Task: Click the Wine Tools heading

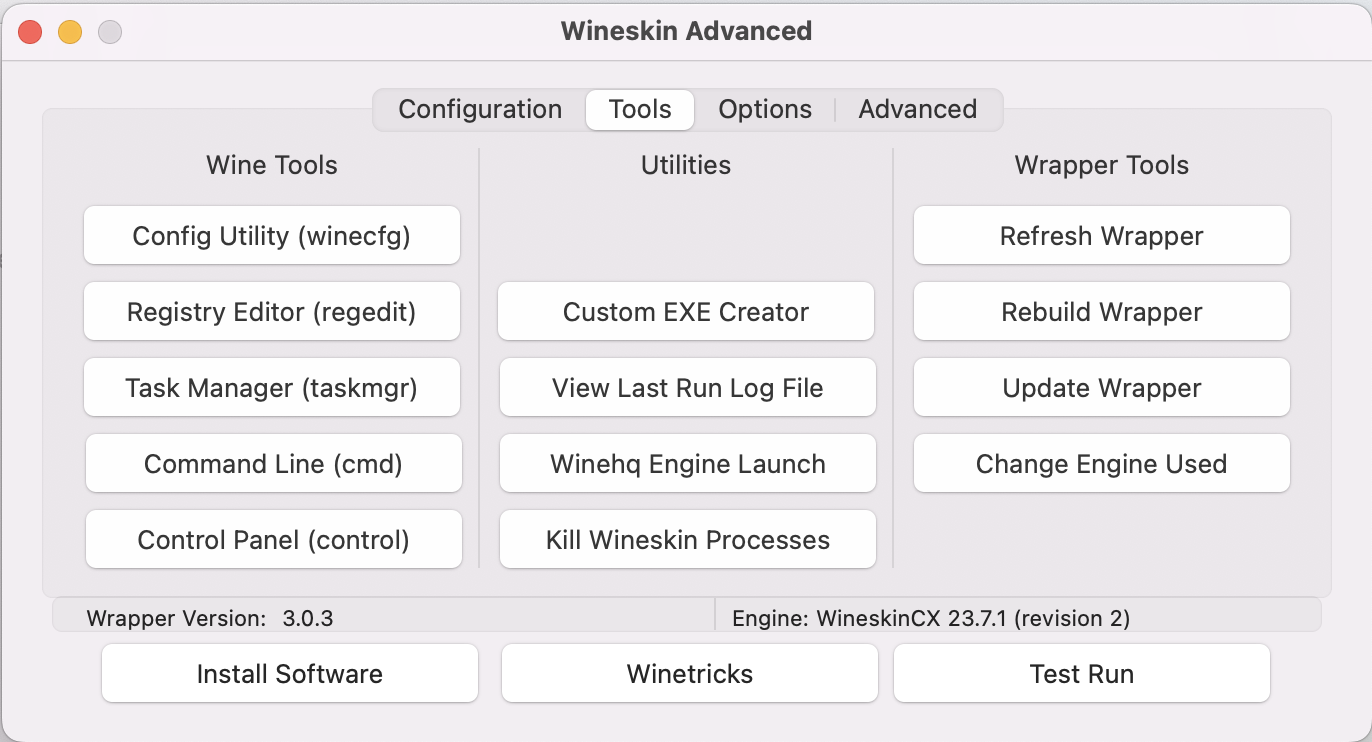Action: [x=272, y=165]
